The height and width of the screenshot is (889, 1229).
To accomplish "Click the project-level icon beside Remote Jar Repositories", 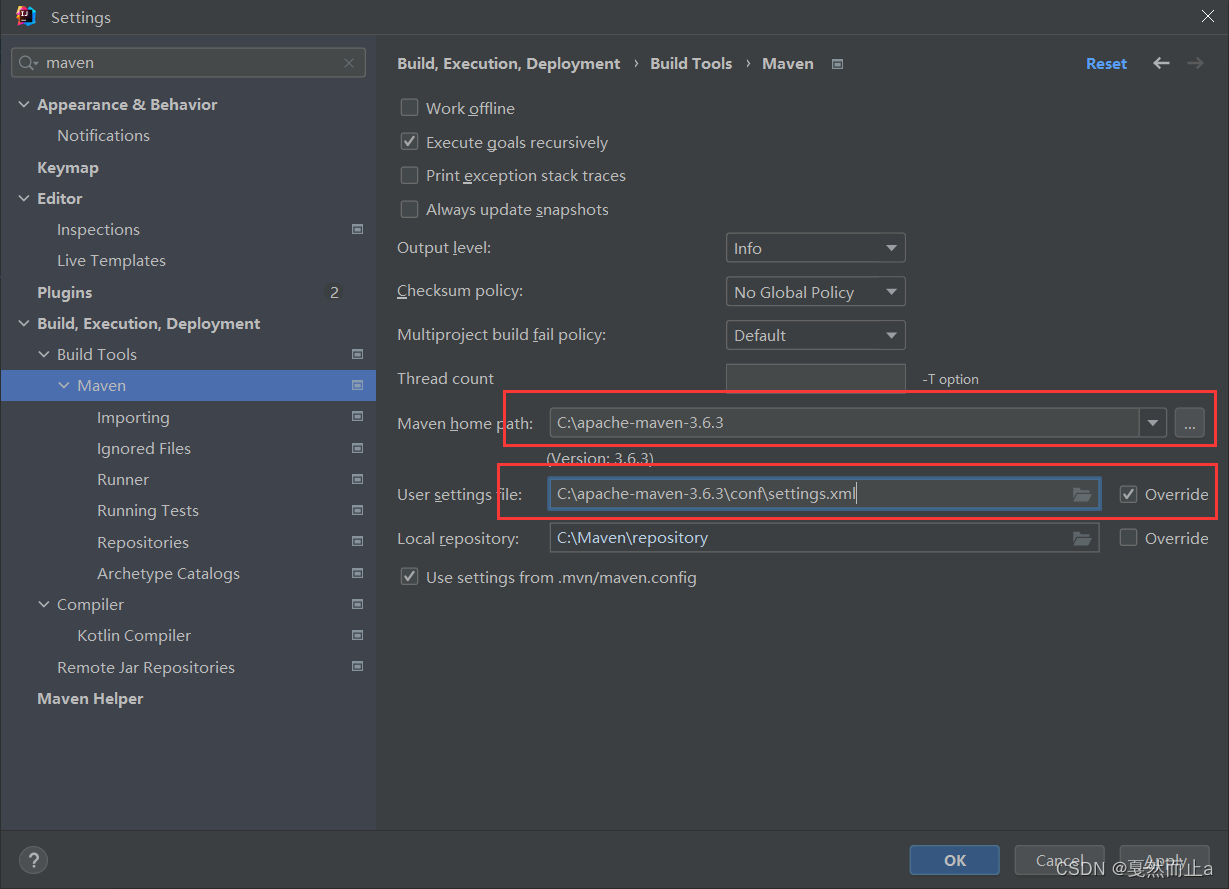I will [x=357, y=667].
